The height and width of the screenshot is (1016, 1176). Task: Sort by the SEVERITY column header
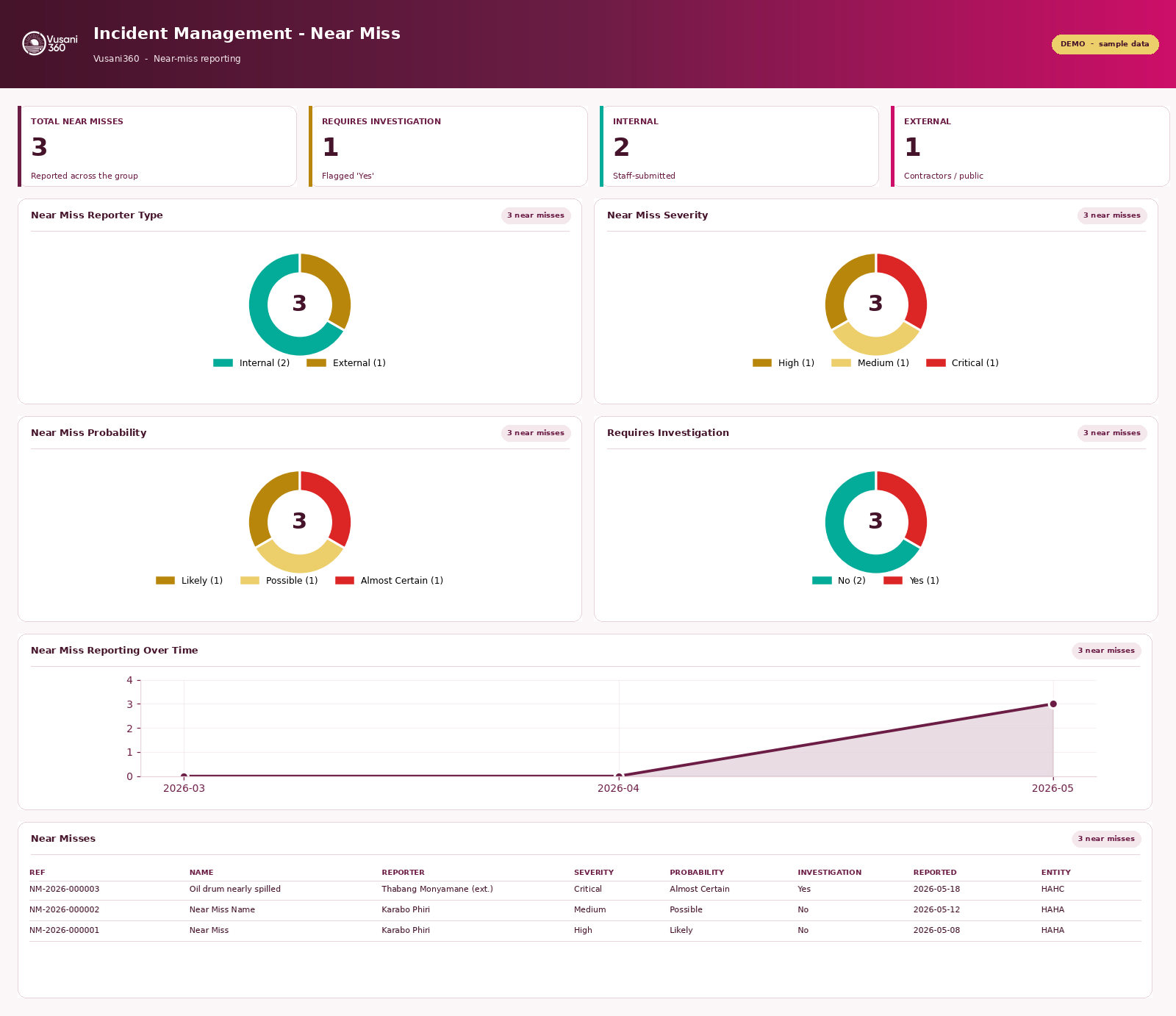click(x=594, y=873)
